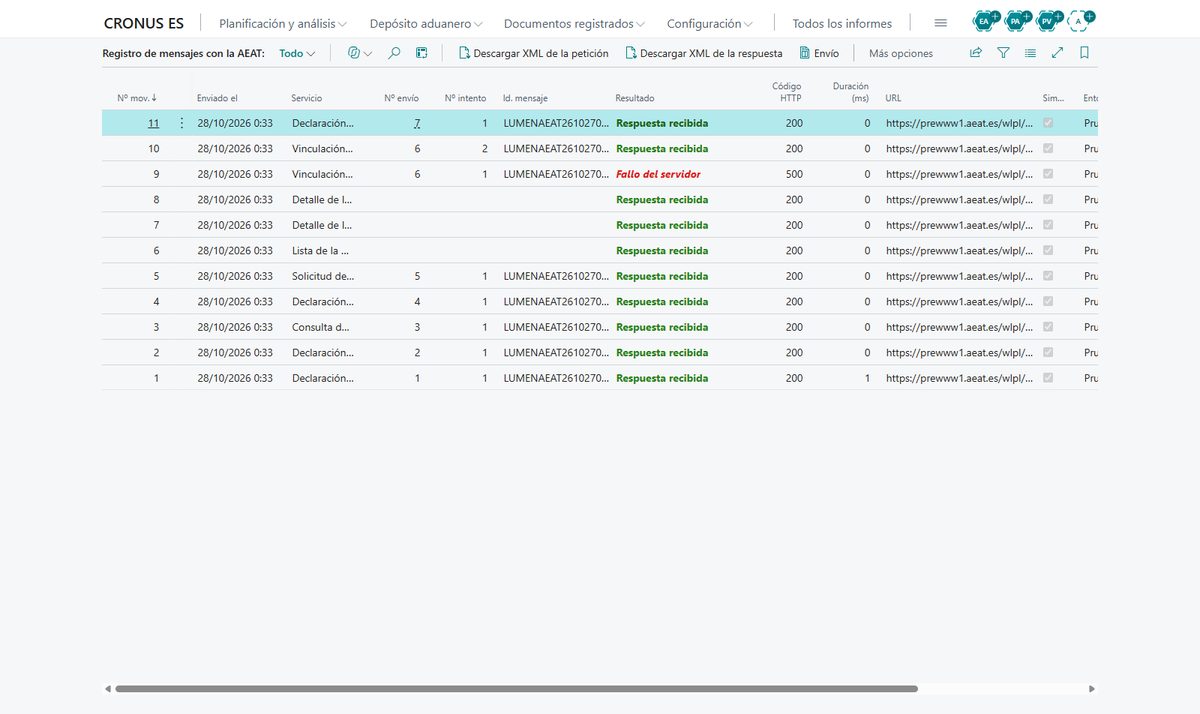Toggle the Sim checkbox in row 10
The height and width of the screenshot is (714, 1200).
pos(1048,149)
